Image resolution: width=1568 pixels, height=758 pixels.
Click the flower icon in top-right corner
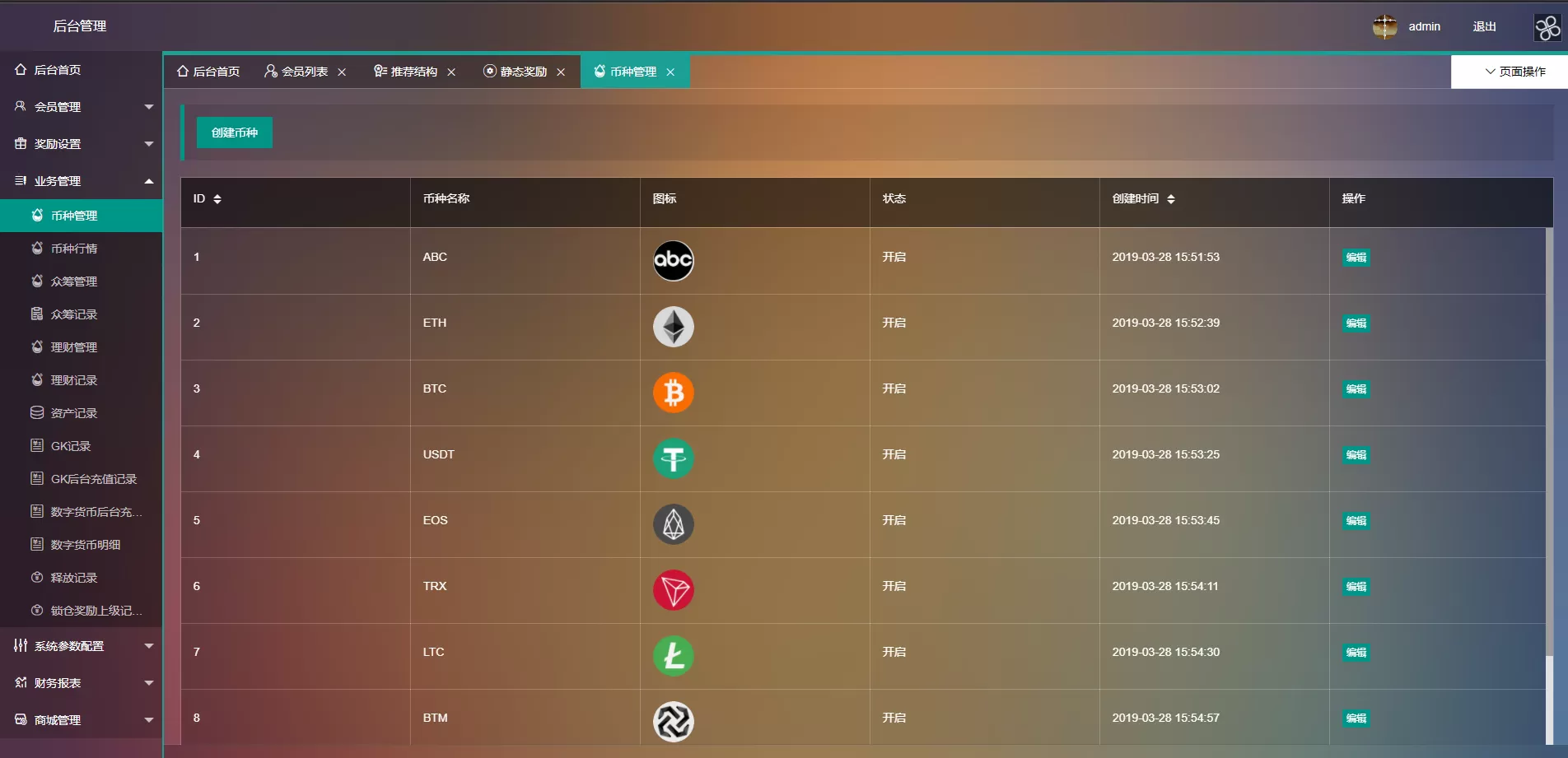[1547, 28]
